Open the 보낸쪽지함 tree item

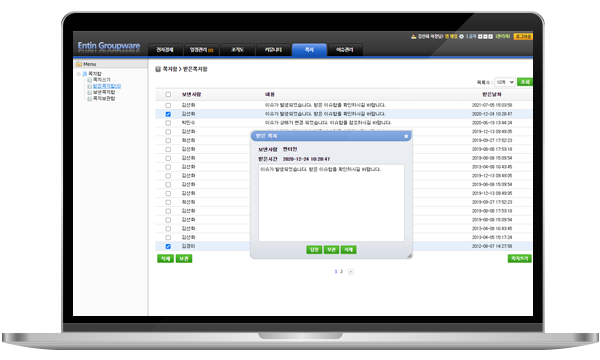(104, 93)
